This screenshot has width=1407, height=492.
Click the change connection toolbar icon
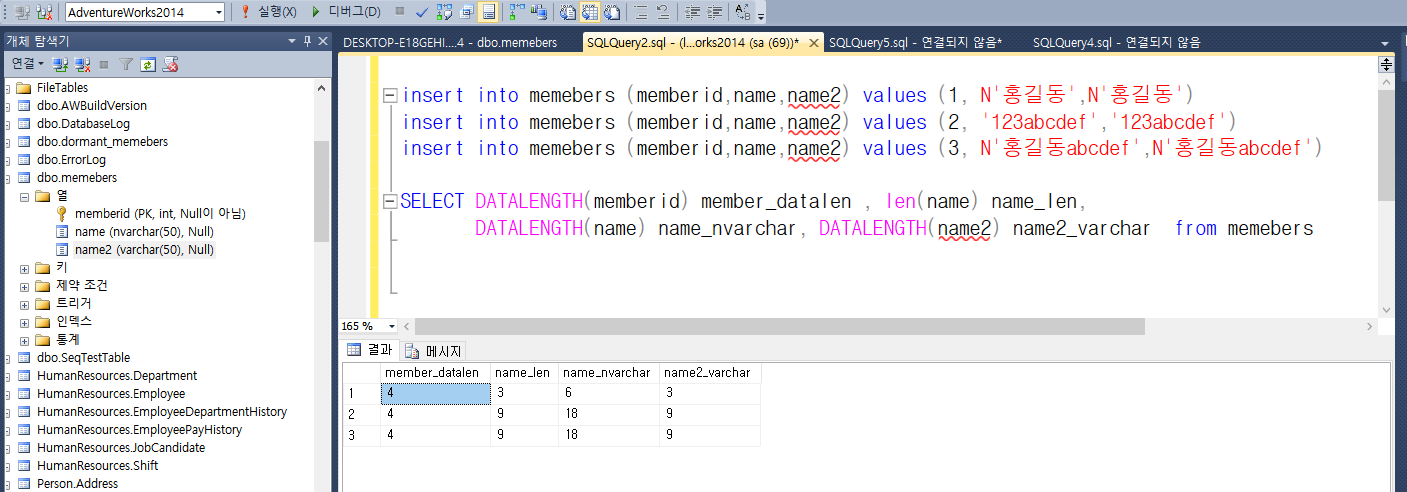pyautogui.click(x=45, y=12)
